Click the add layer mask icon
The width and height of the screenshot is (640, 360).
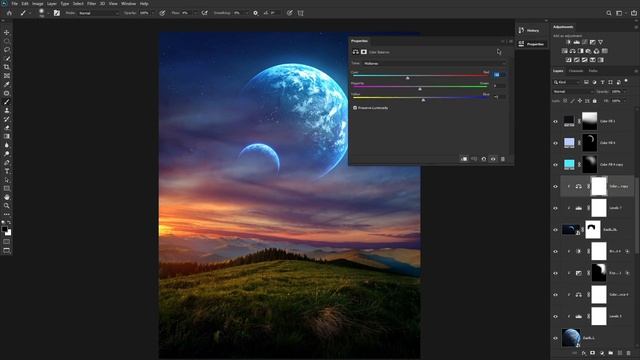point(593,353)
